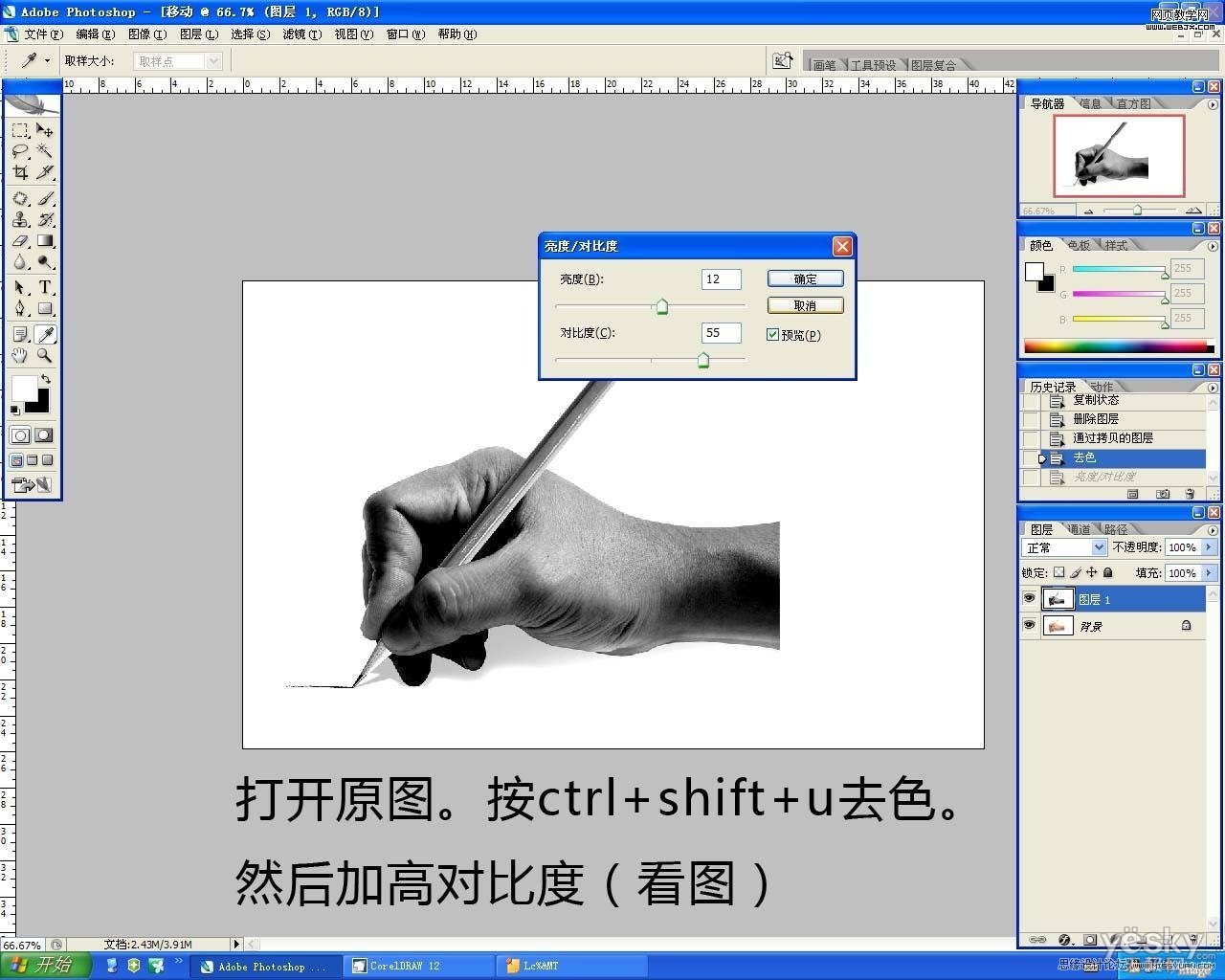Delete current history state via trash icon

(1190, 494)
